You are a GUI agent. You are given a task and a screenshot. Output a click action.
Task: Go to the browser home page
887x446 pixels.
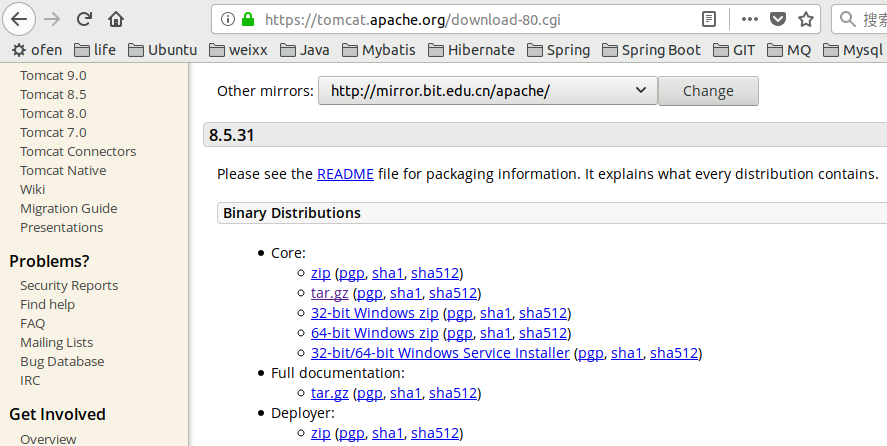tap(116, 19)
